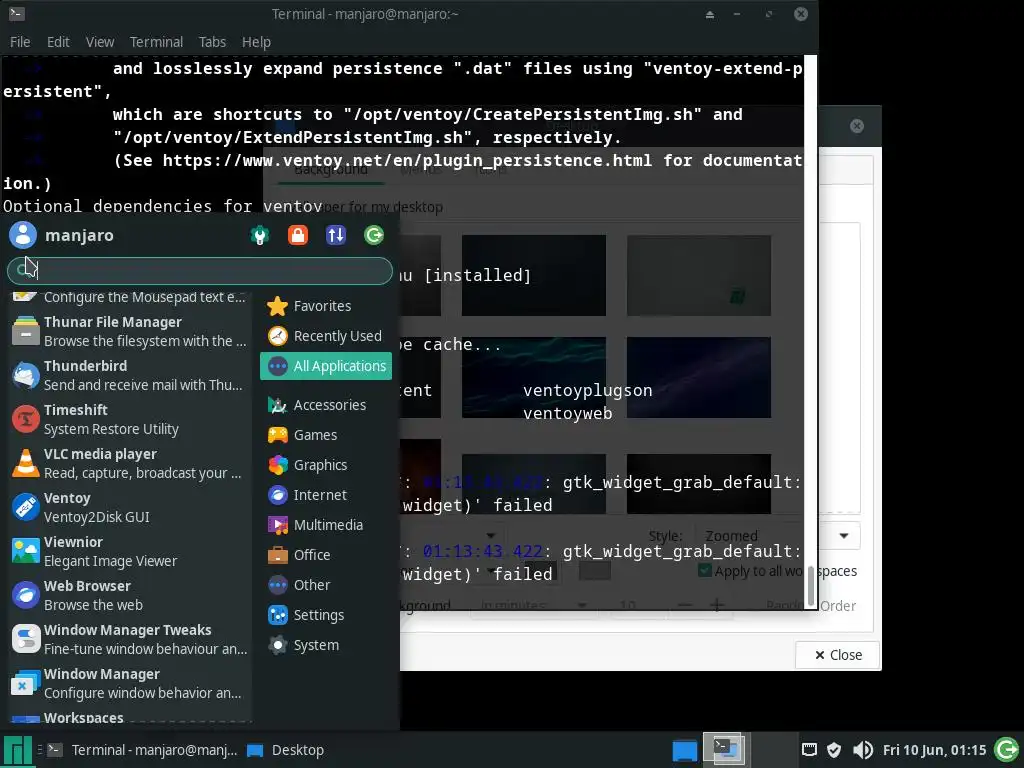Image resolution: width=1024 pixels, height=768 pixels.
Task: Open the Help menu in Terminal
Action: click(256, 42)
